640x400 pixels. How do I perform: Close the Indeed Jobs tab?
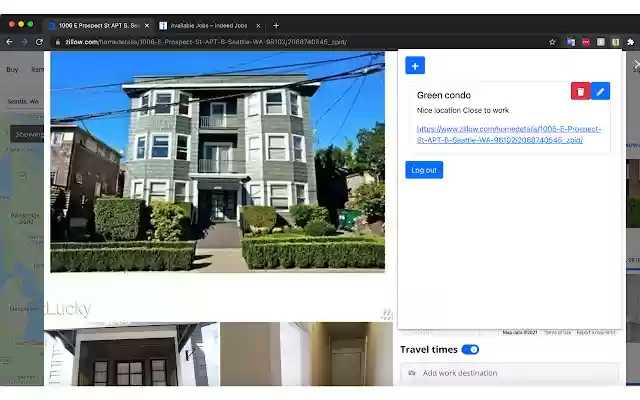click(258, 25)
